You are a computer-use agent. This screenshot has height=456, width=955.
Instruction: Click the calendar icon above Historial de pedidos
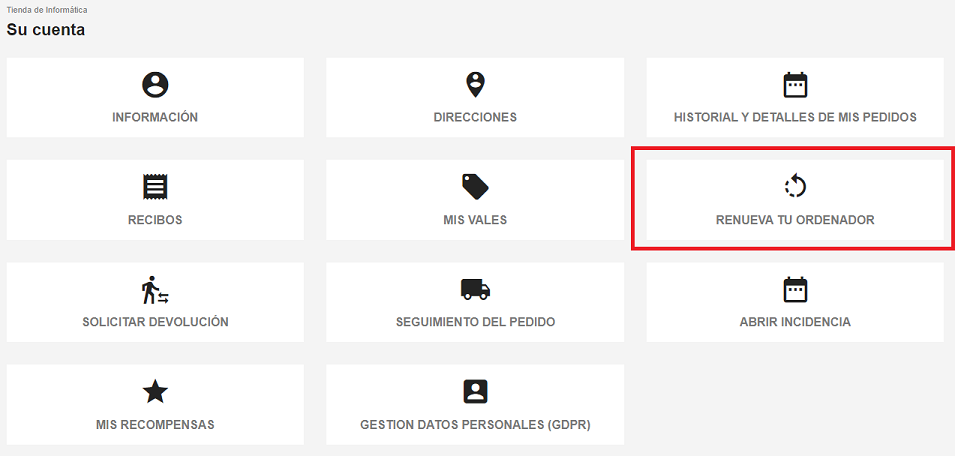click(795, 85)
